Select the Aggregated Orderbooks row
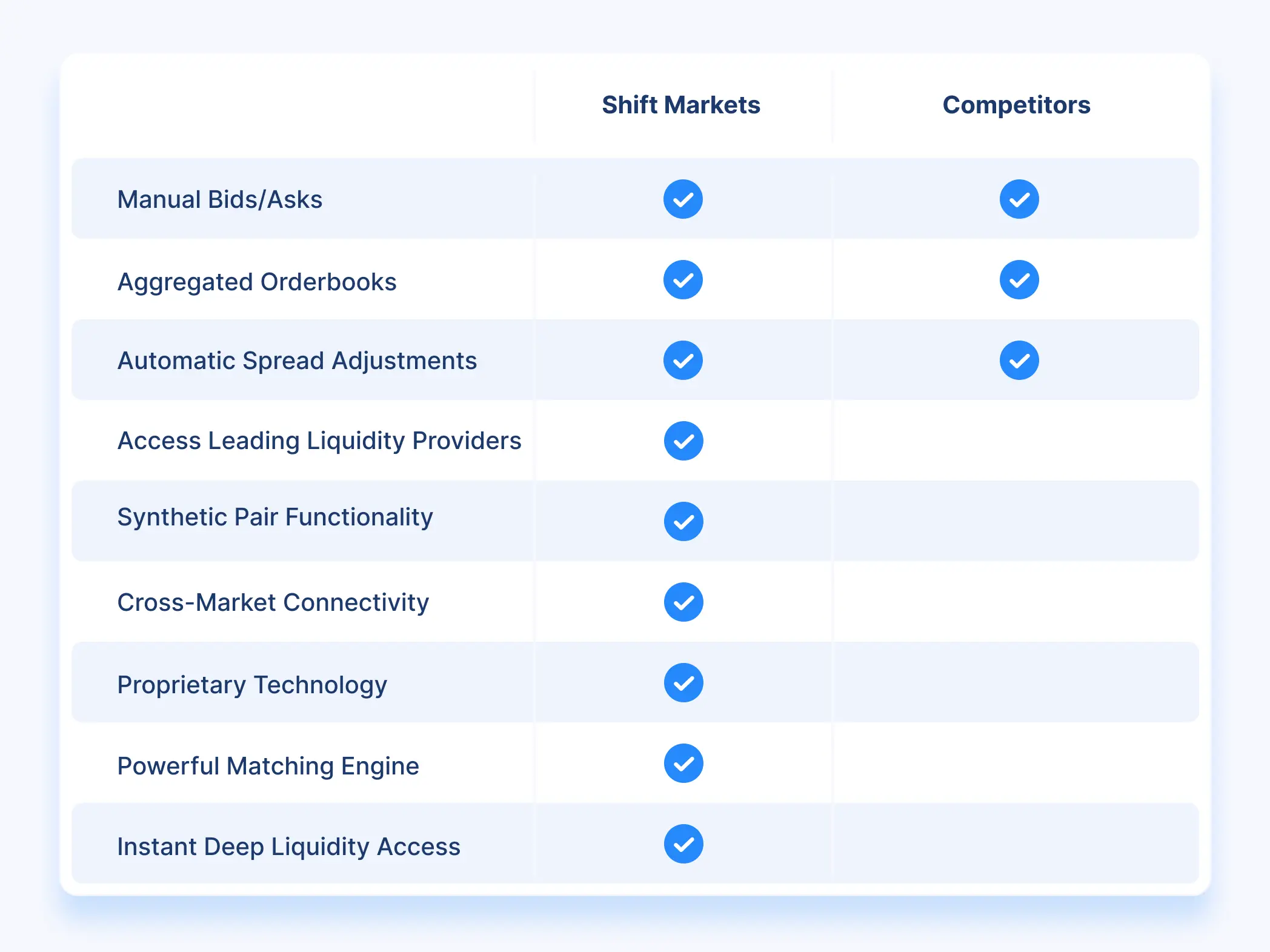The width and height of the screenshot is (1270, 952). coord(257,281)
